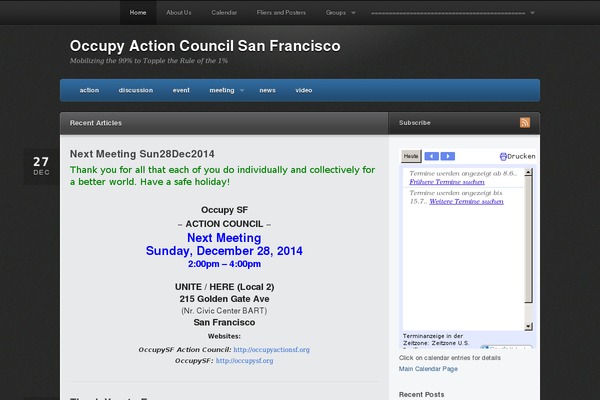Click the green Thank you message text

tap(222, 176)
